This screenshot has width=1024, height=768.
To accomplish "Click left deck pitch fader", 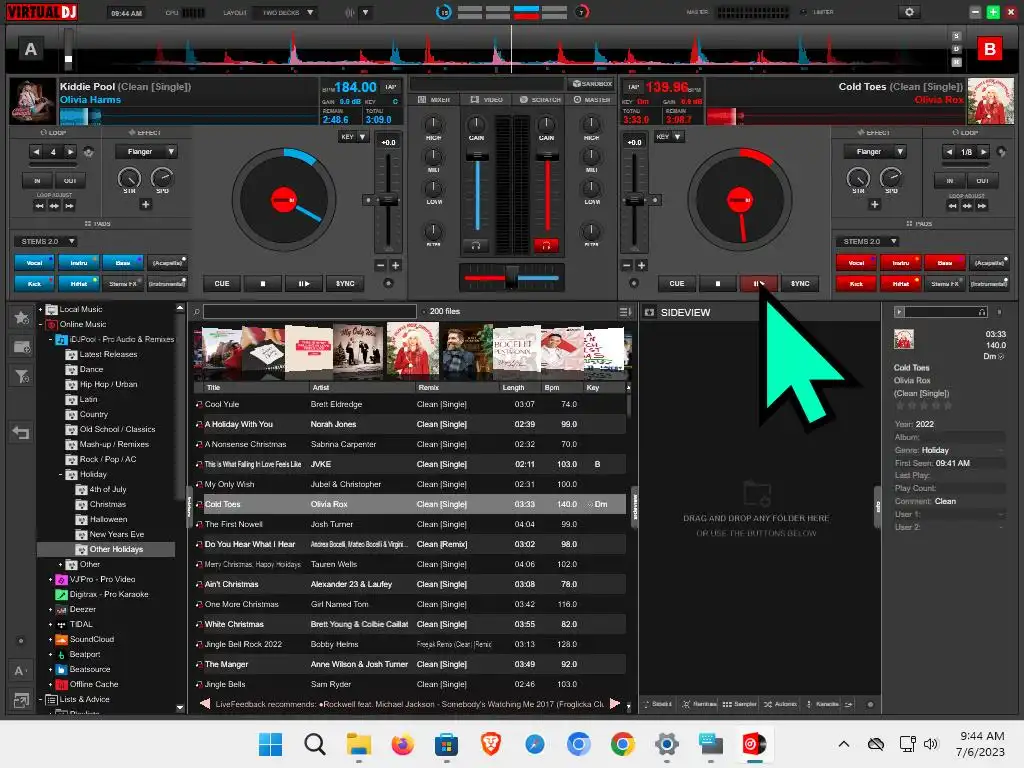I will [388, 199].
